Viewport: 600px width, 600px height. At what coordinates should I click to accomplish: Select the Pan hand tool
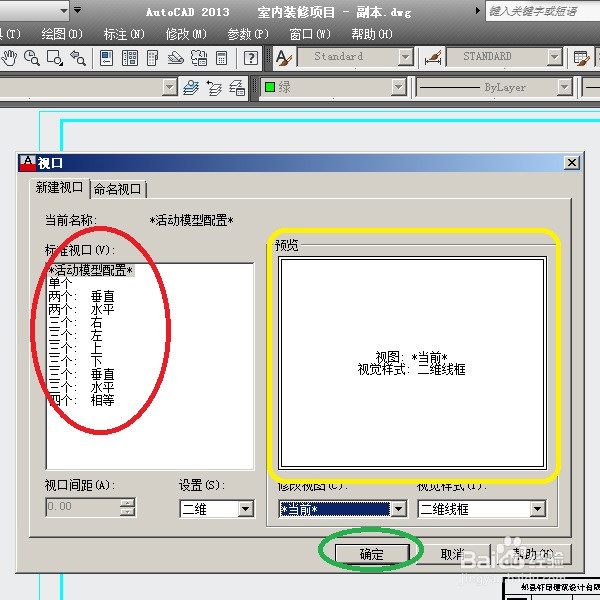pyautogui.click(x=9, y=58)
